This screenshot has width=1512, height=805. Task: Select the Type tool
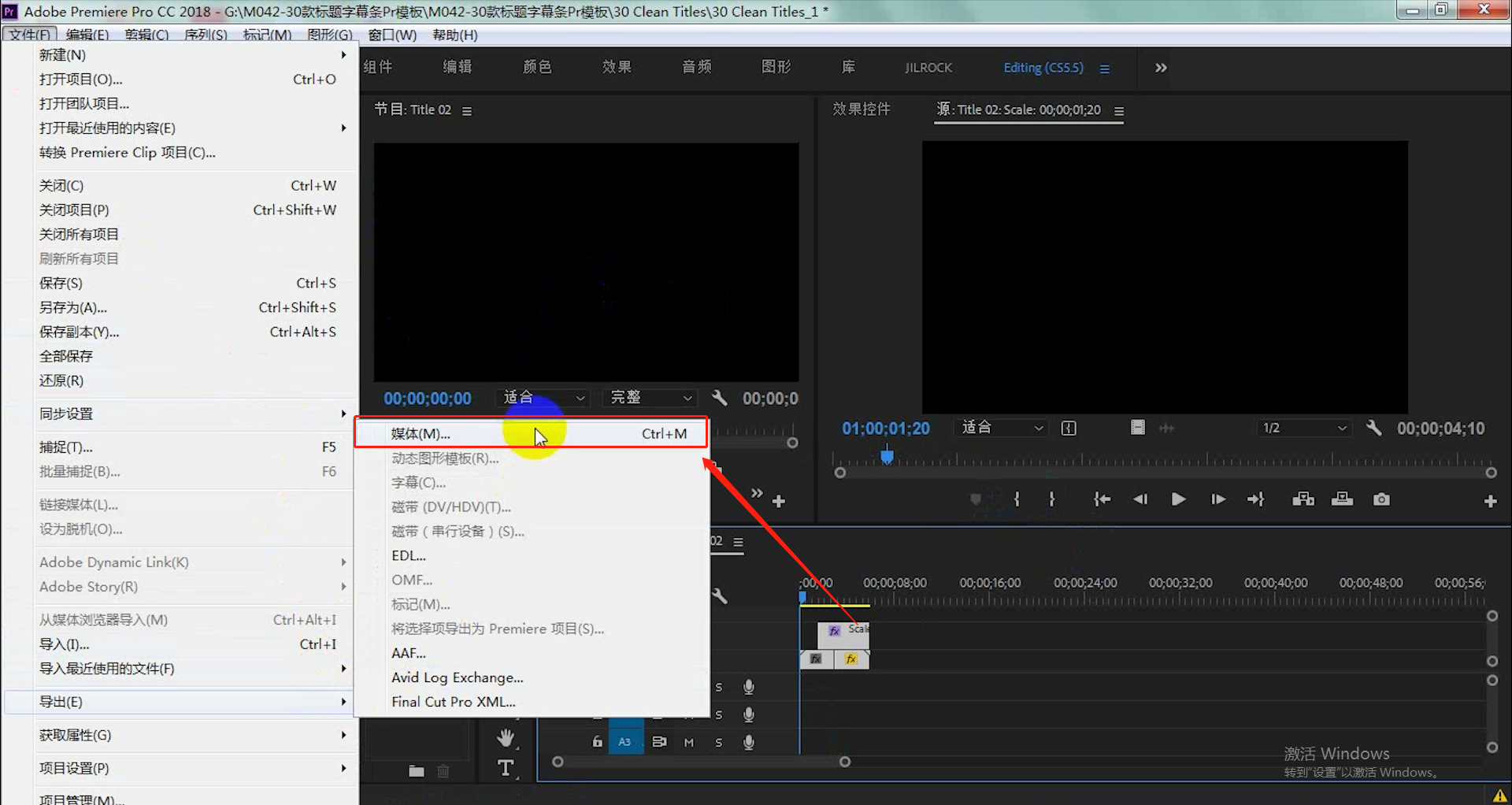click(506, 768)
